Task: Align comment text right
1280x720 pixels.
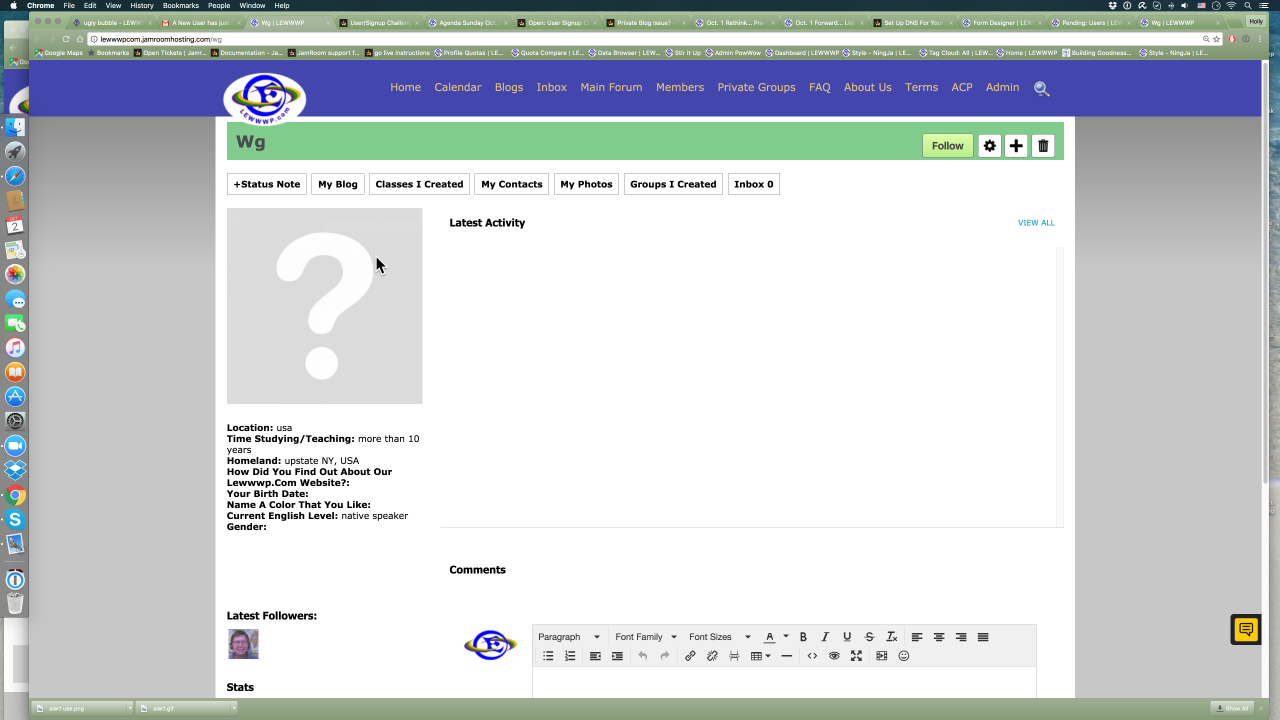Action: (x=961, y=637)
